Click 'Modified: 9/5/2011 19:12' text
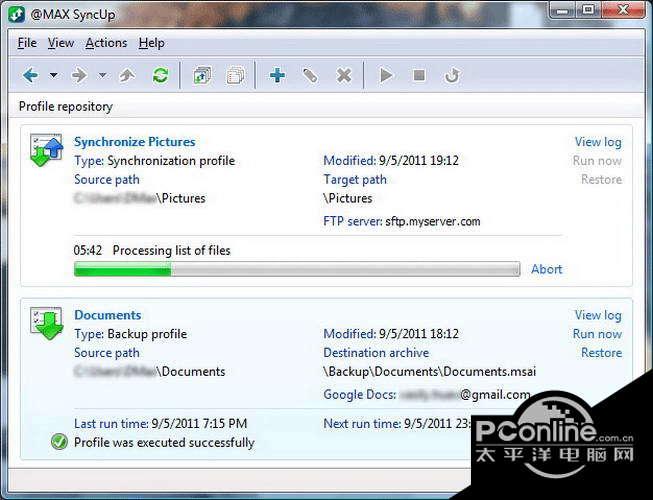Screen dimensions: 653x500 (391, 160)
